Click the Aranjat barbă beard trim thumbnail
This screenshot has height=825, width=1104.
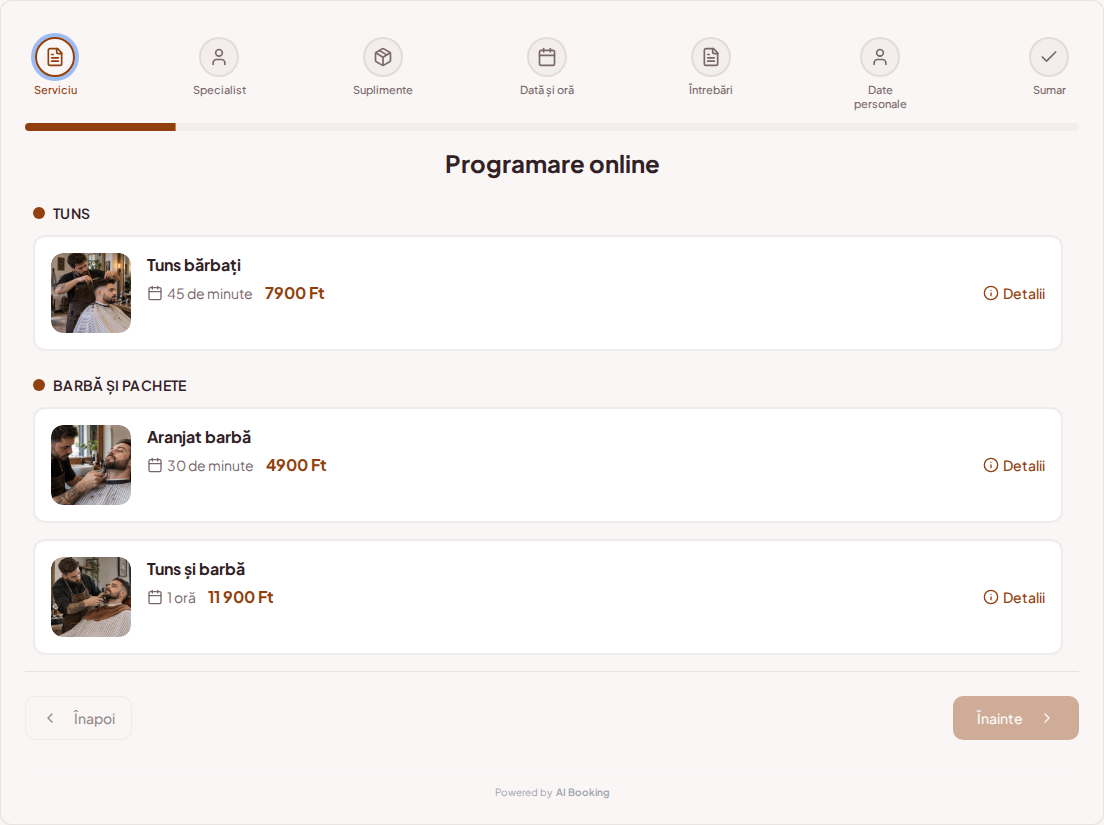[x=91, y=465]
